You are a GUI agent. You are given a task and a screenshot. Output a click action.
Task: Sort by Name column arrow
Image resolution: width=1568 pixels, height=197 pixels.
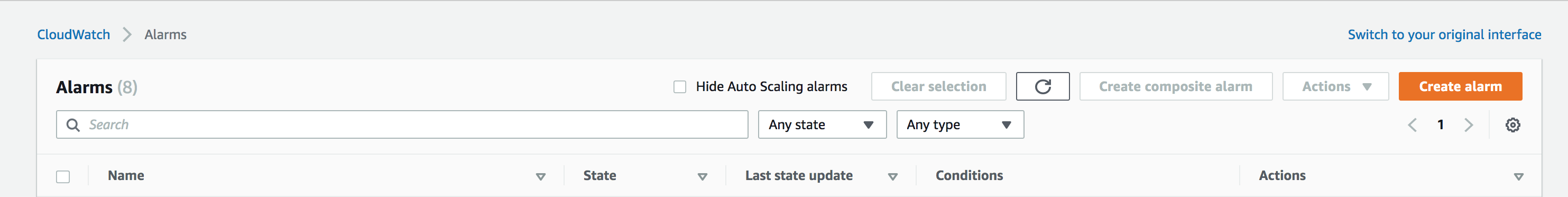(x=540, y=177)
